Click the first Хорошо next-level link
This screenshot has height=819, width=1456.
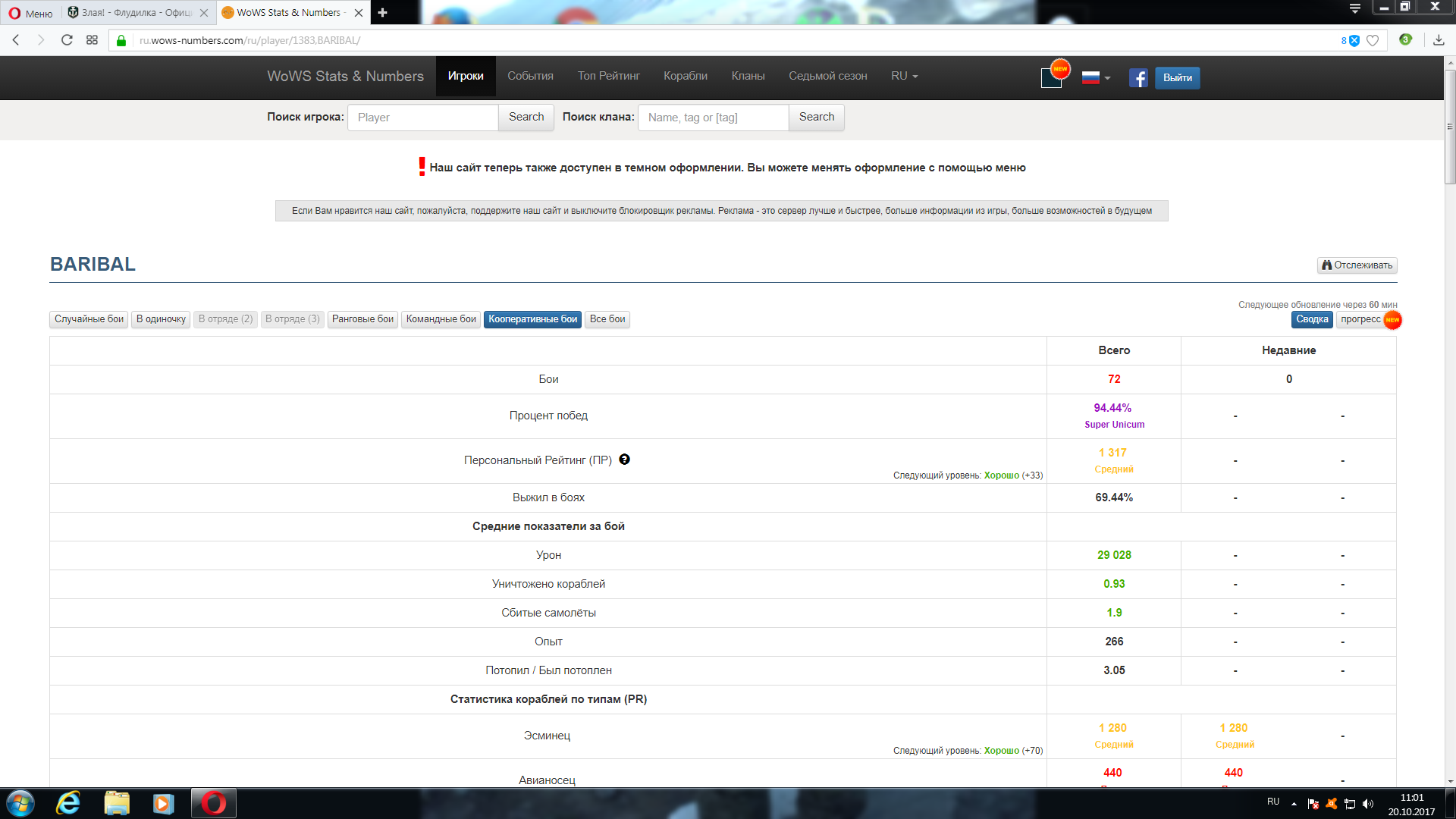(x=1001, y=475)
